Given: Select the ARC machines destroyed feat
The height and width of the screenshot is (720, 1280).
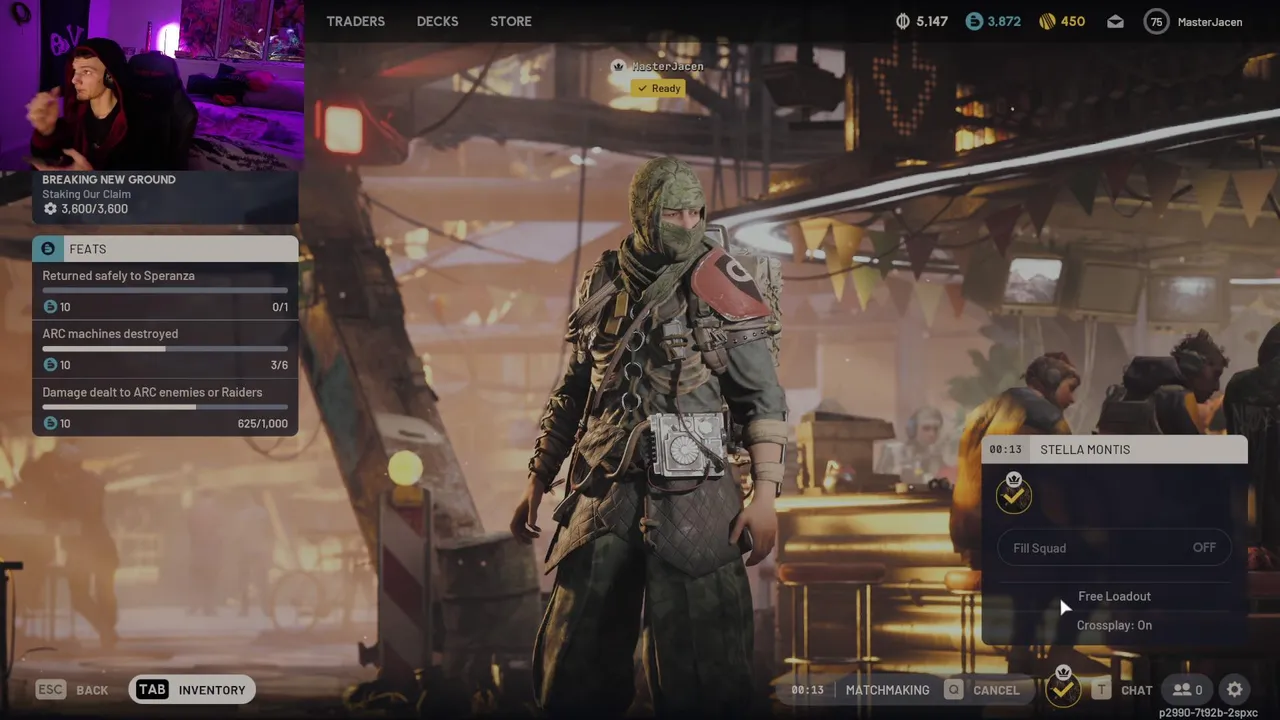Looking at the screenshot, I should (165, 349).
